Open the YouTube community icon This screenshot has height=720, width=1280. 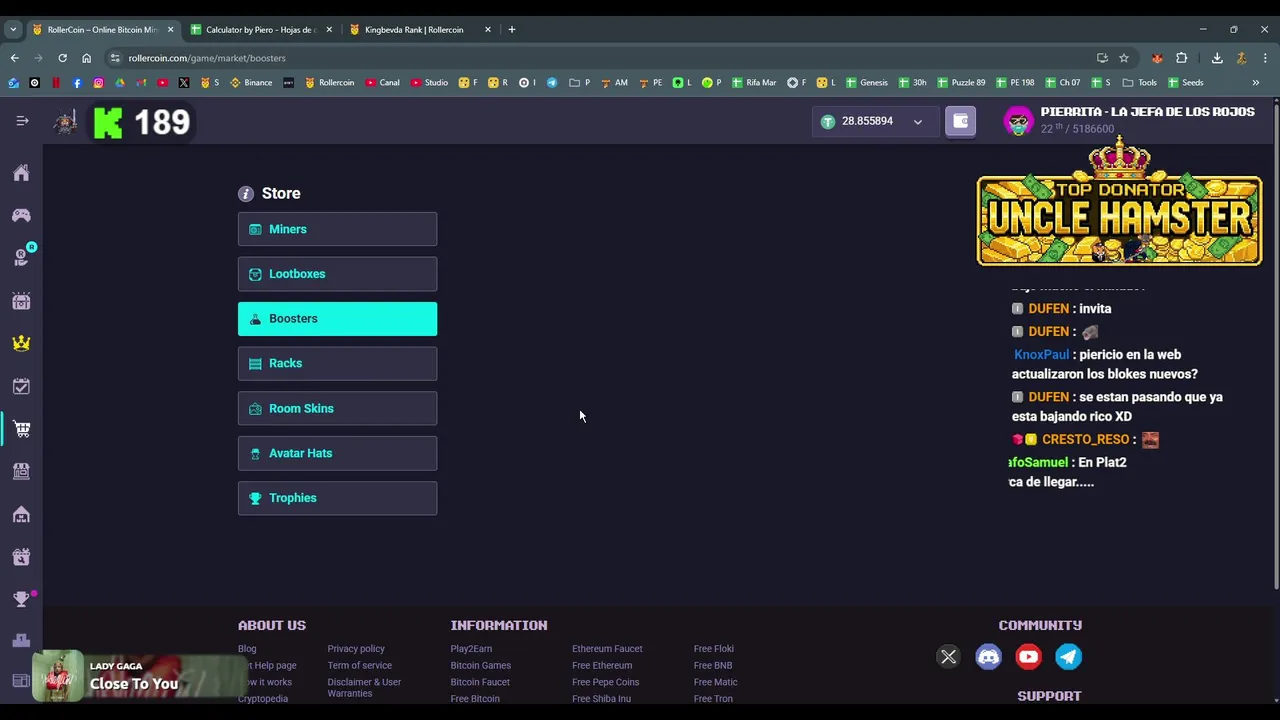1028,657
